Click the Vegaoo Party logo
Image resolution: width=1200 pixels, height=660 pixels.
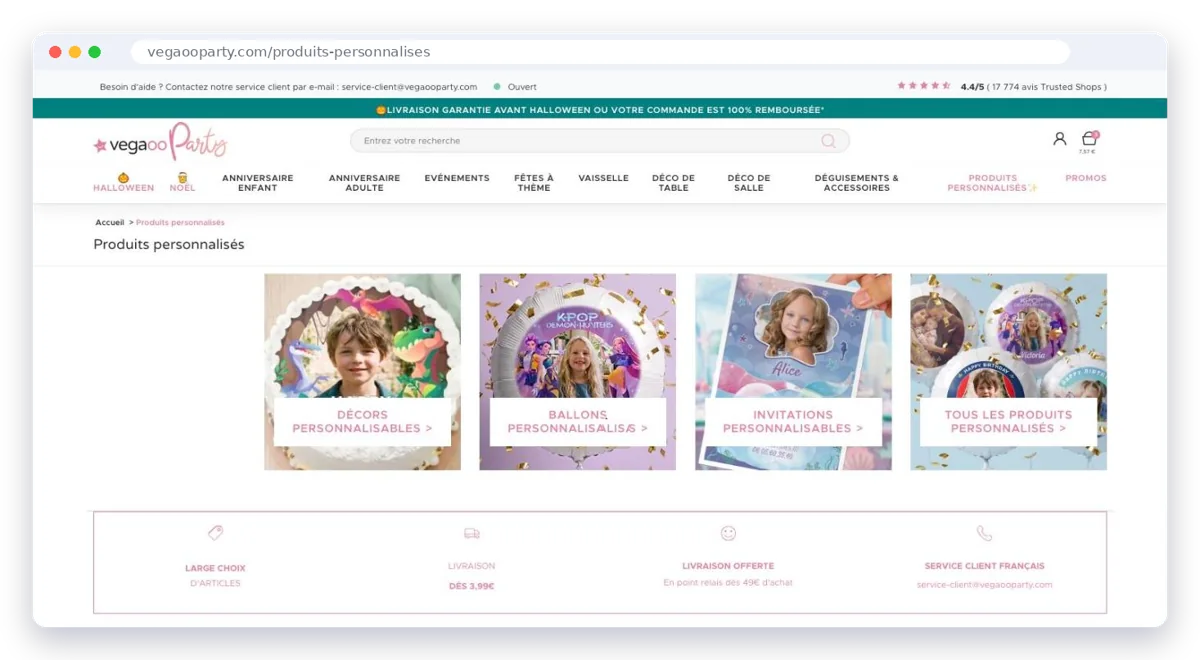click(160, 142)
